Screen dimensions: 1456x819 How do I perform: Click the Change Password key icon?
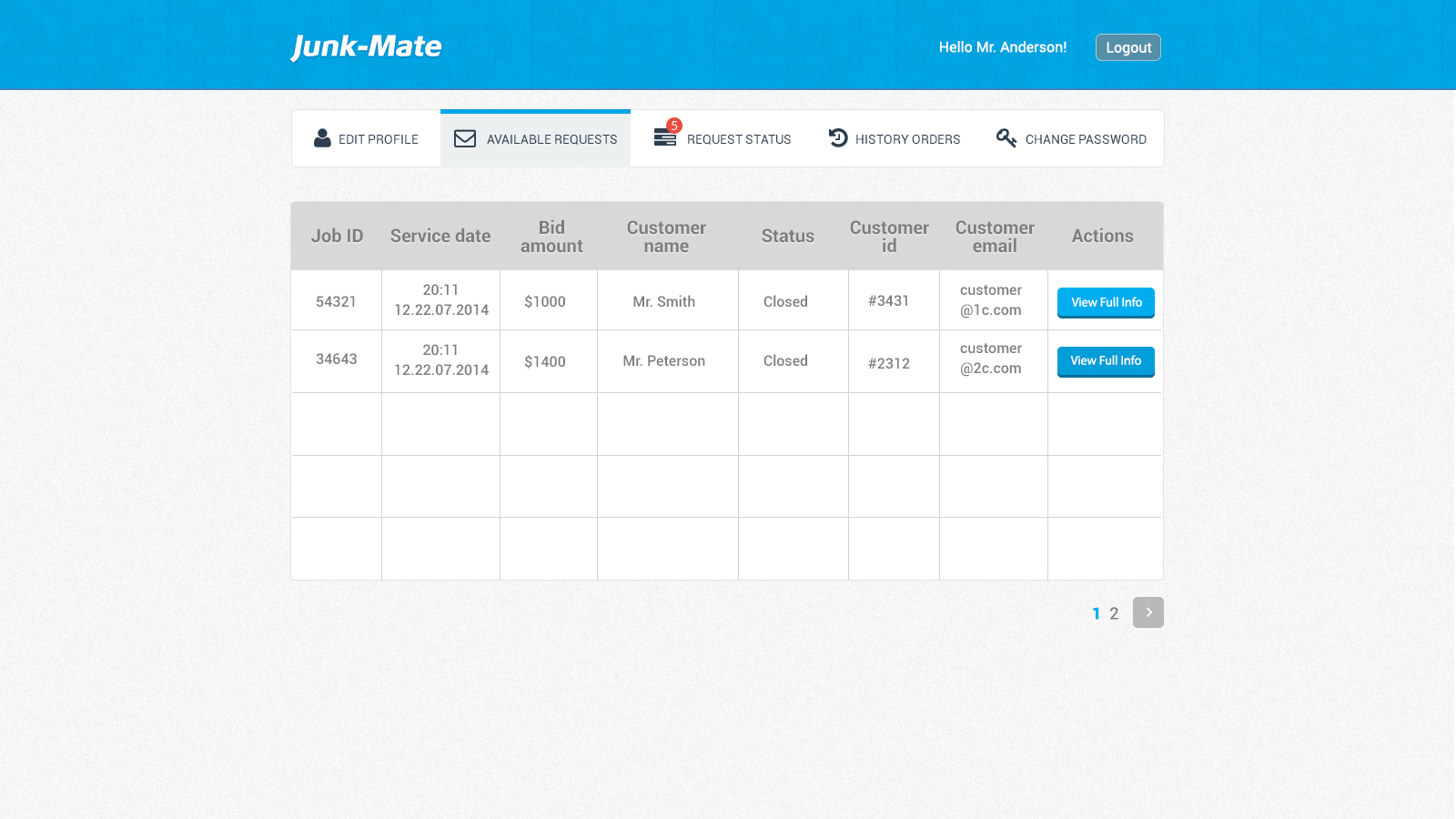pyautogui.click(x=1006, y=138)
